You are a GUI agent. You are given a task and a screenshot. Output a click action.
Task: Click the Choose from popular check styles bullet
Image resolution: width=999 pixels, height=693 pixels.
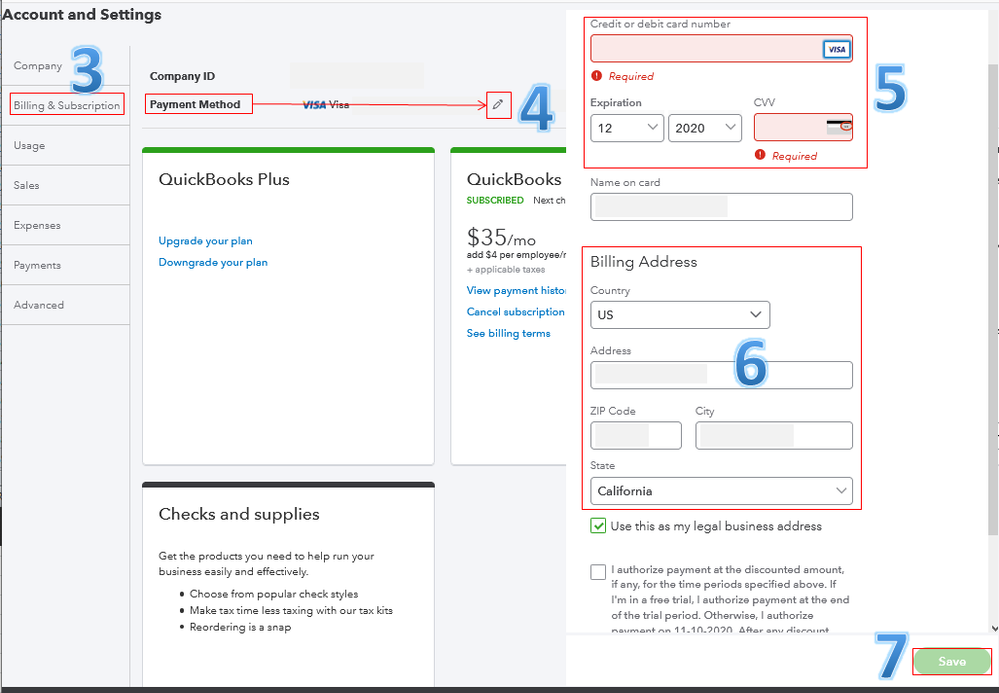pos(274,594)
